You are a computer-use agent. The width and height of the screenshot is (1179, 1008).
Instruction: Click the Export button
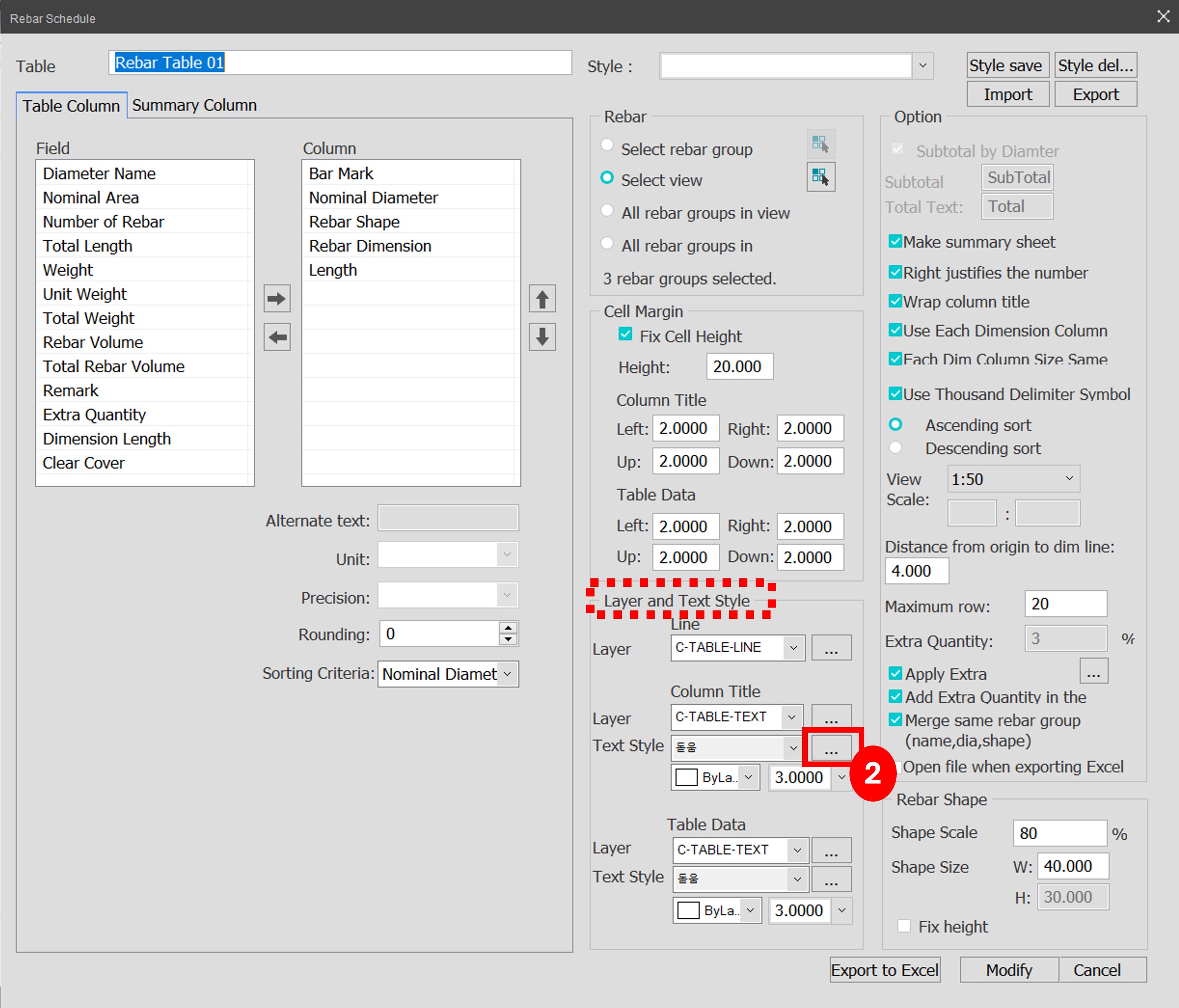pyautogui.click(x=1096, y=95)
